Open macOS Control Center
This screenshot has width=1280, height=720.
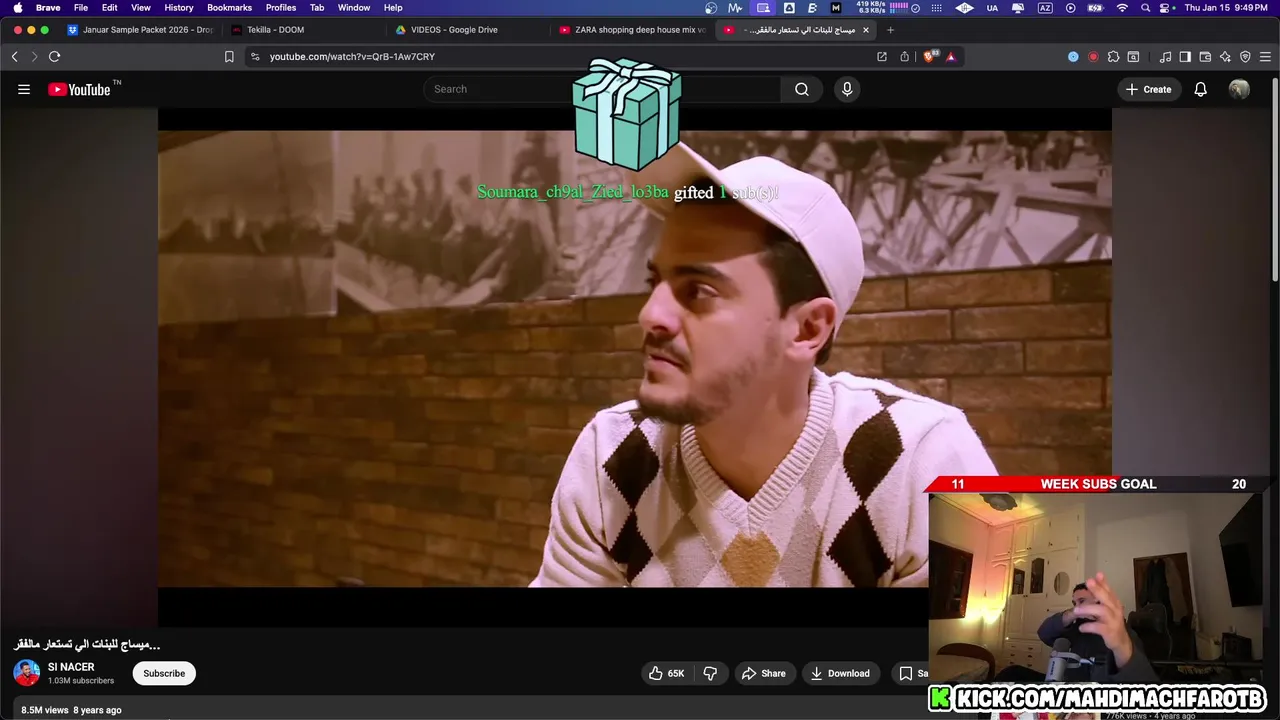(x=1166, y=7)
